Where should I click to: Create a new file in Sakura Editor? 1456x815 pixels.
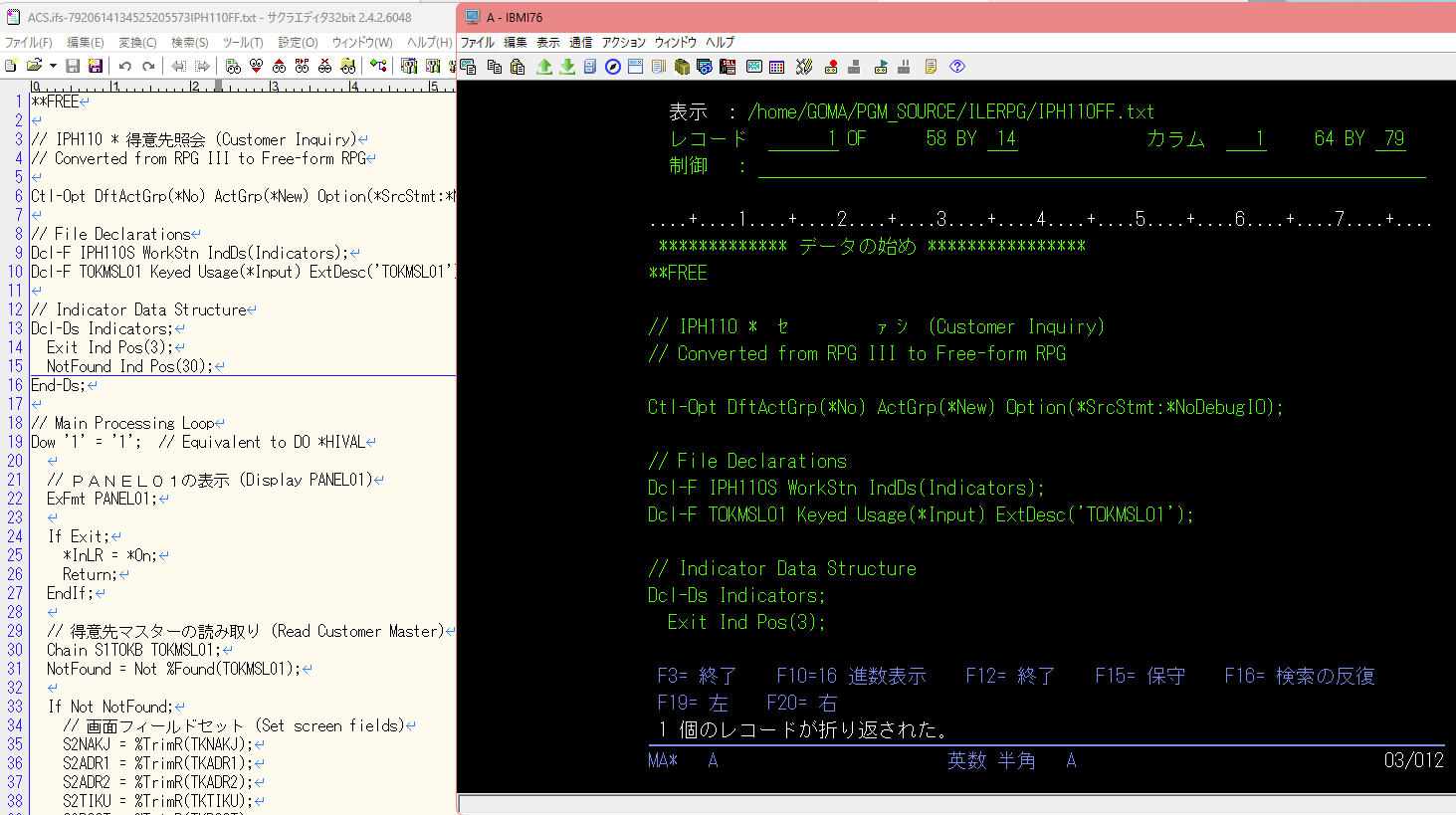(x=11, y=66)
